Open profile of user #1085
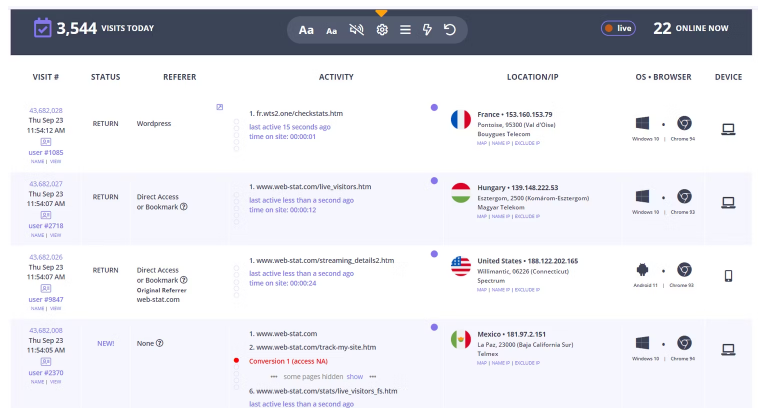 coord(46,152)
